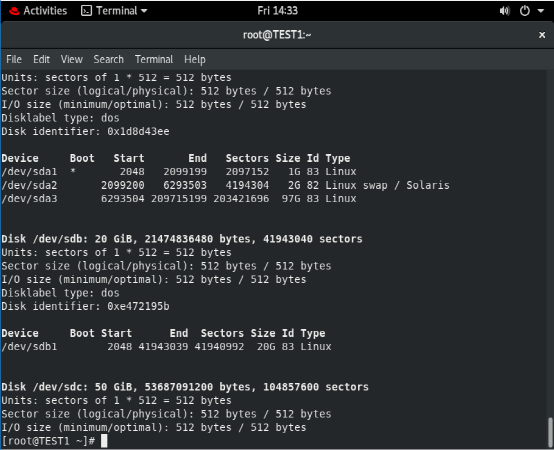This screenshot has width=554, height=450.
Task: Close the root@TEST1 terminal window
Action: coord(542,35)
